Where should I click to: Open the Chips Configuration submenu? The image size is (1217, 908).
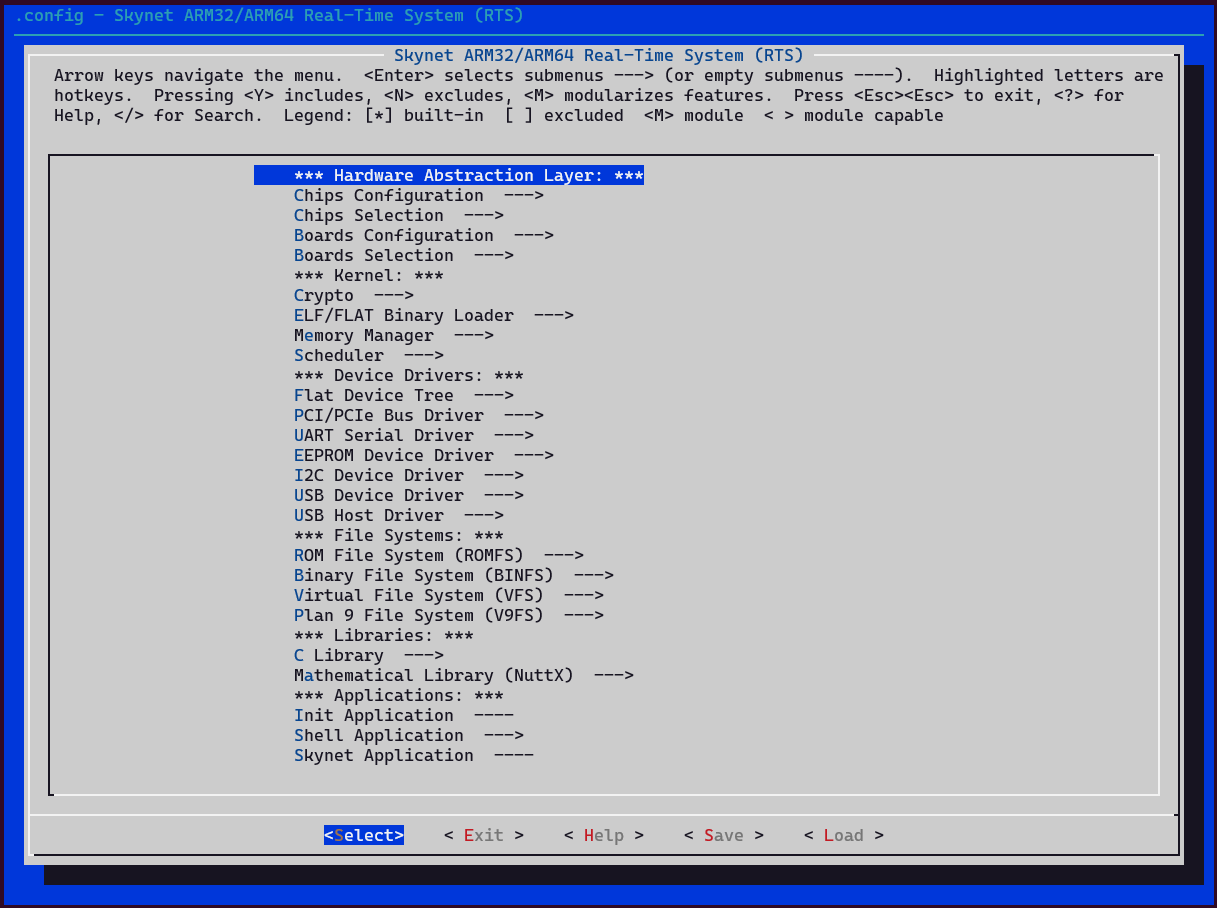tap(418, 195)
